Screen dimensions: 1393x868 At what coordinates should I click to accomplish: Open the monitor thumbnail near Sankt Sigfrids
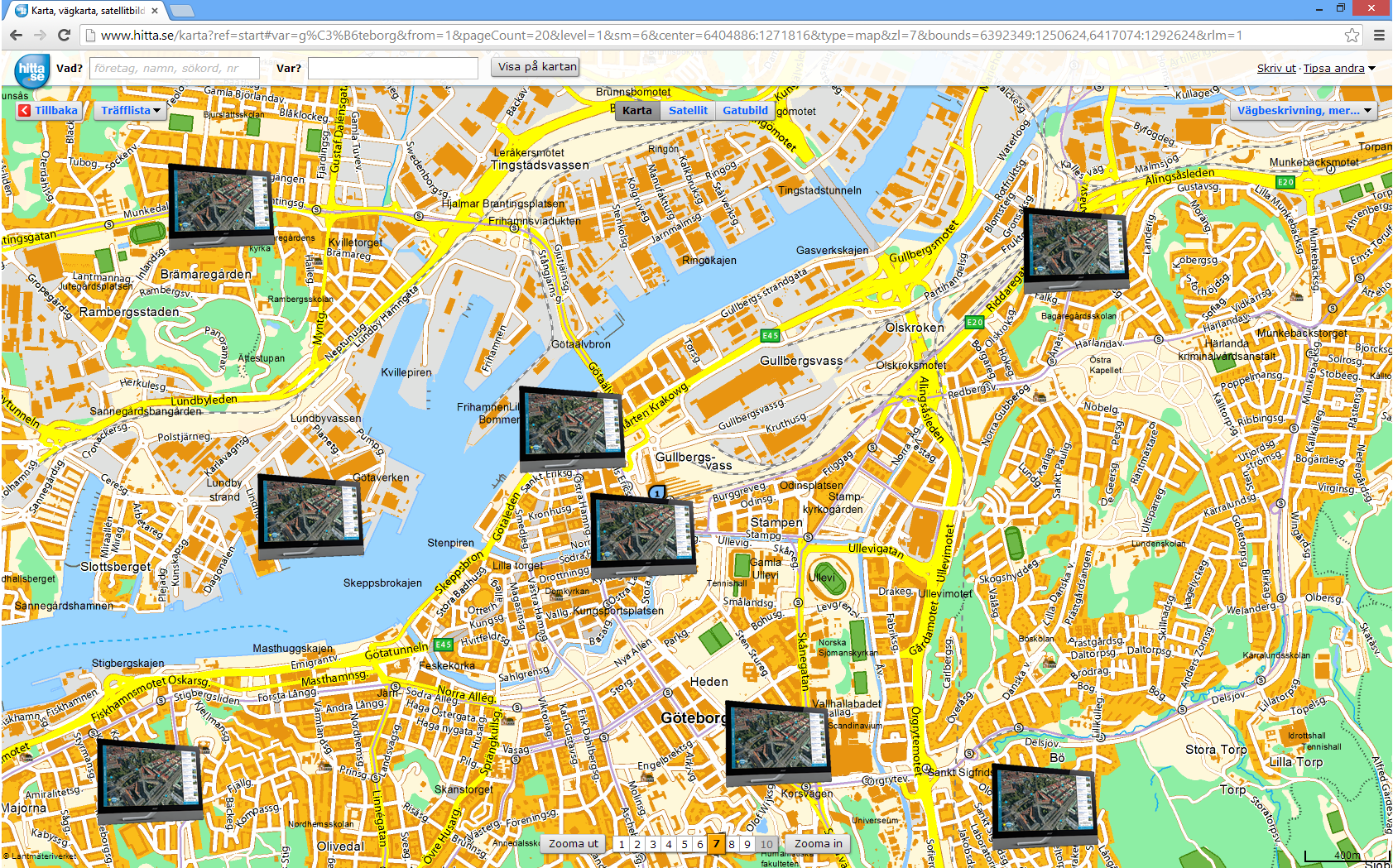pyautogui.click(x=1045, y=807)
